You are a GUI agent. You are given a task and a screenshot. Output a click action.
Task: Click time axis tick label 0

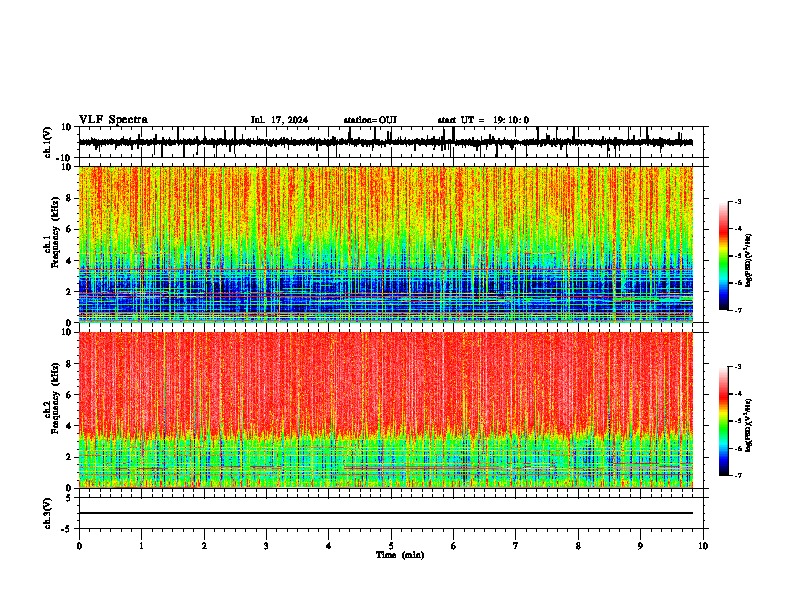79,546
